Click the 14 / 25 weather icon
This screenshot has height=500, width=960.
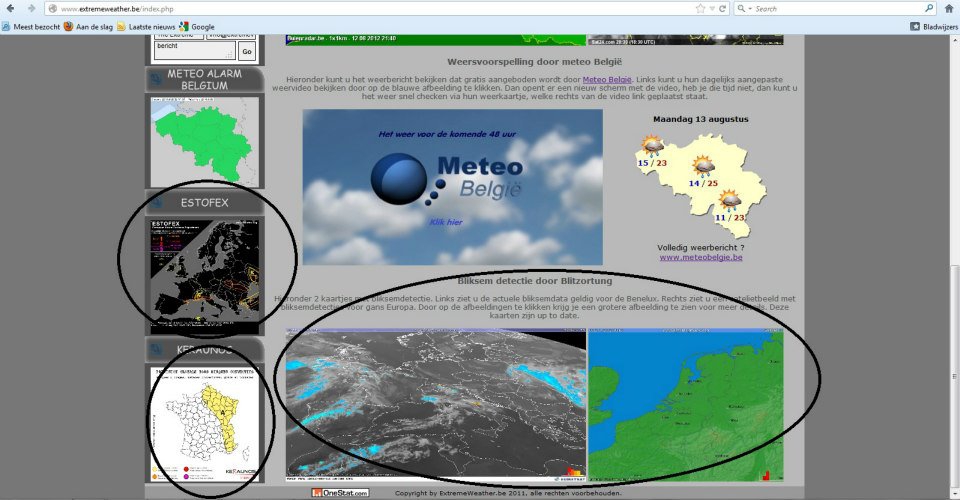click(702, 166)
